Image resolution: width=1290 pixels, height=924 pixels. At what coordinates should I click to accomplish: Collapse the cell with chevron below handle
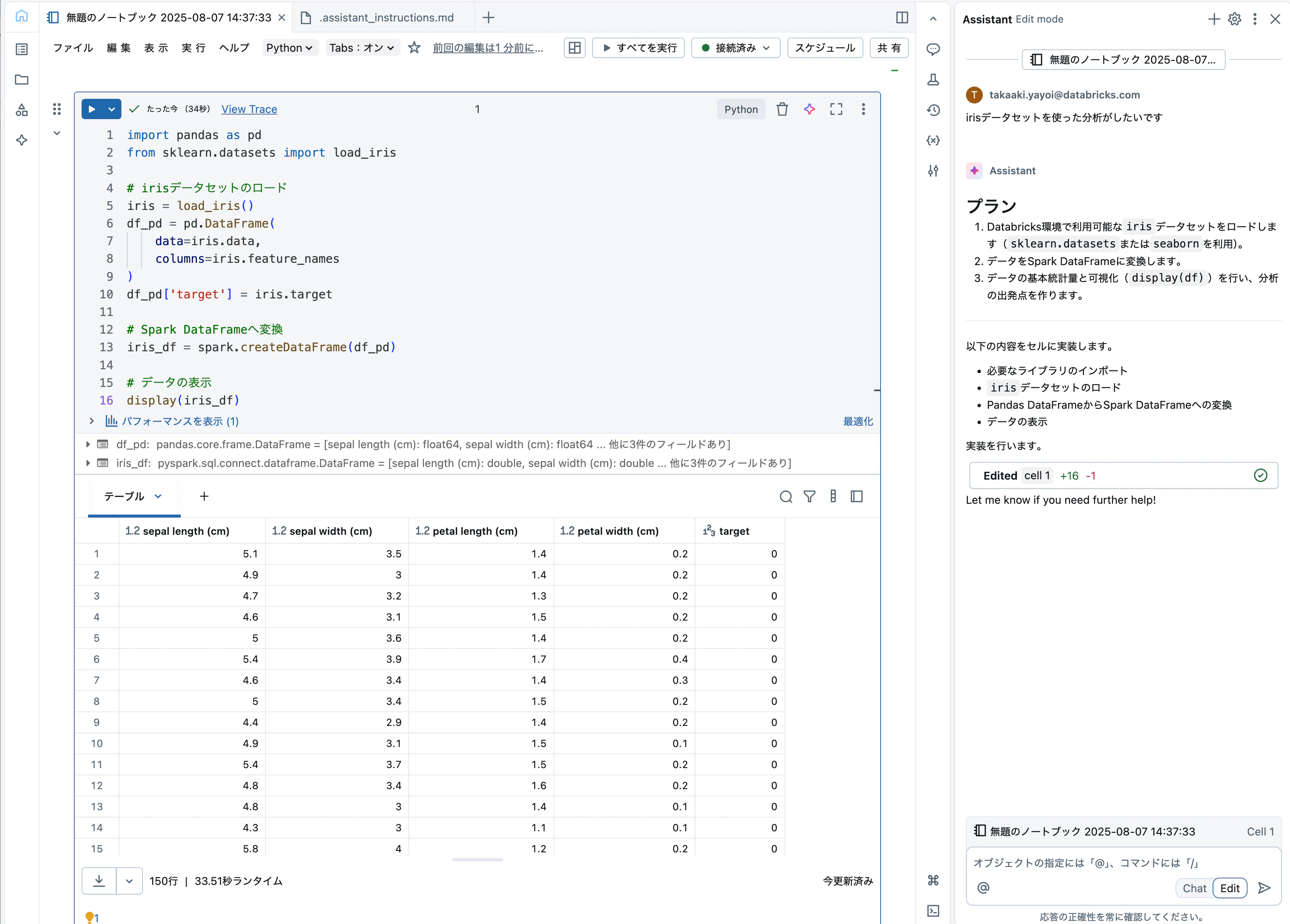click(x=57, y=134)
